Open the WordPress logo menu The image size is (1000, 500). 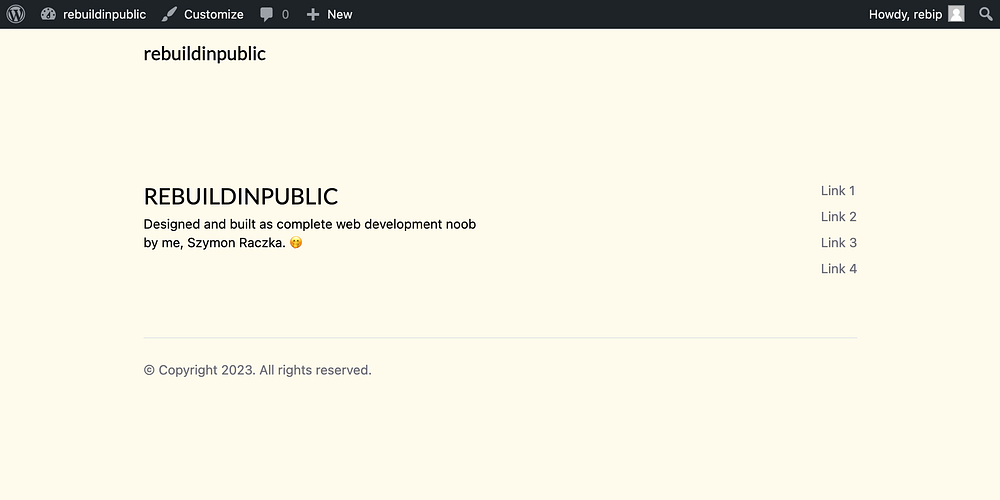click(15, 14)
